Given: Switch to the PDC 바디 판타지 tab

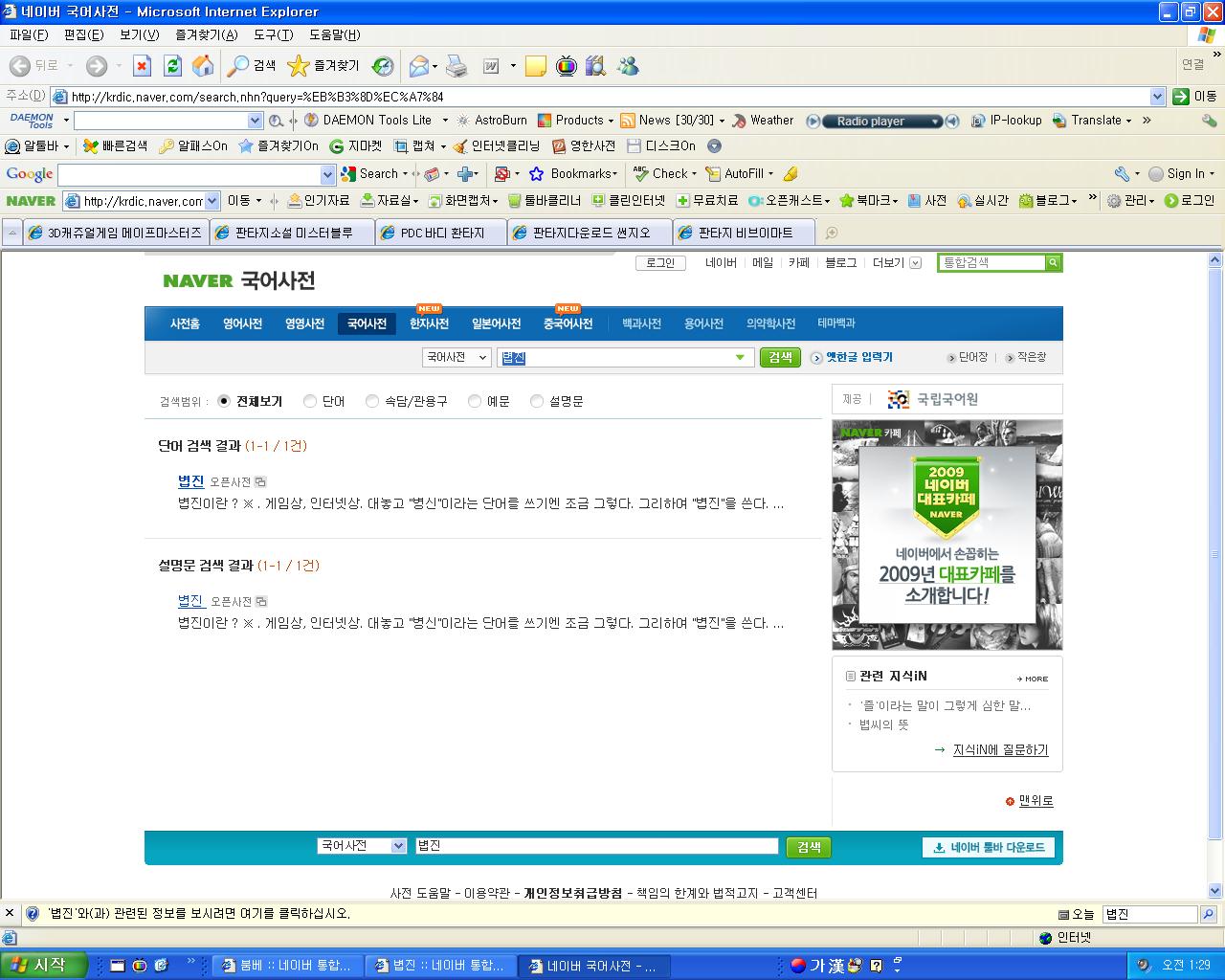Looking at the screenshot, I should point(441,233).
